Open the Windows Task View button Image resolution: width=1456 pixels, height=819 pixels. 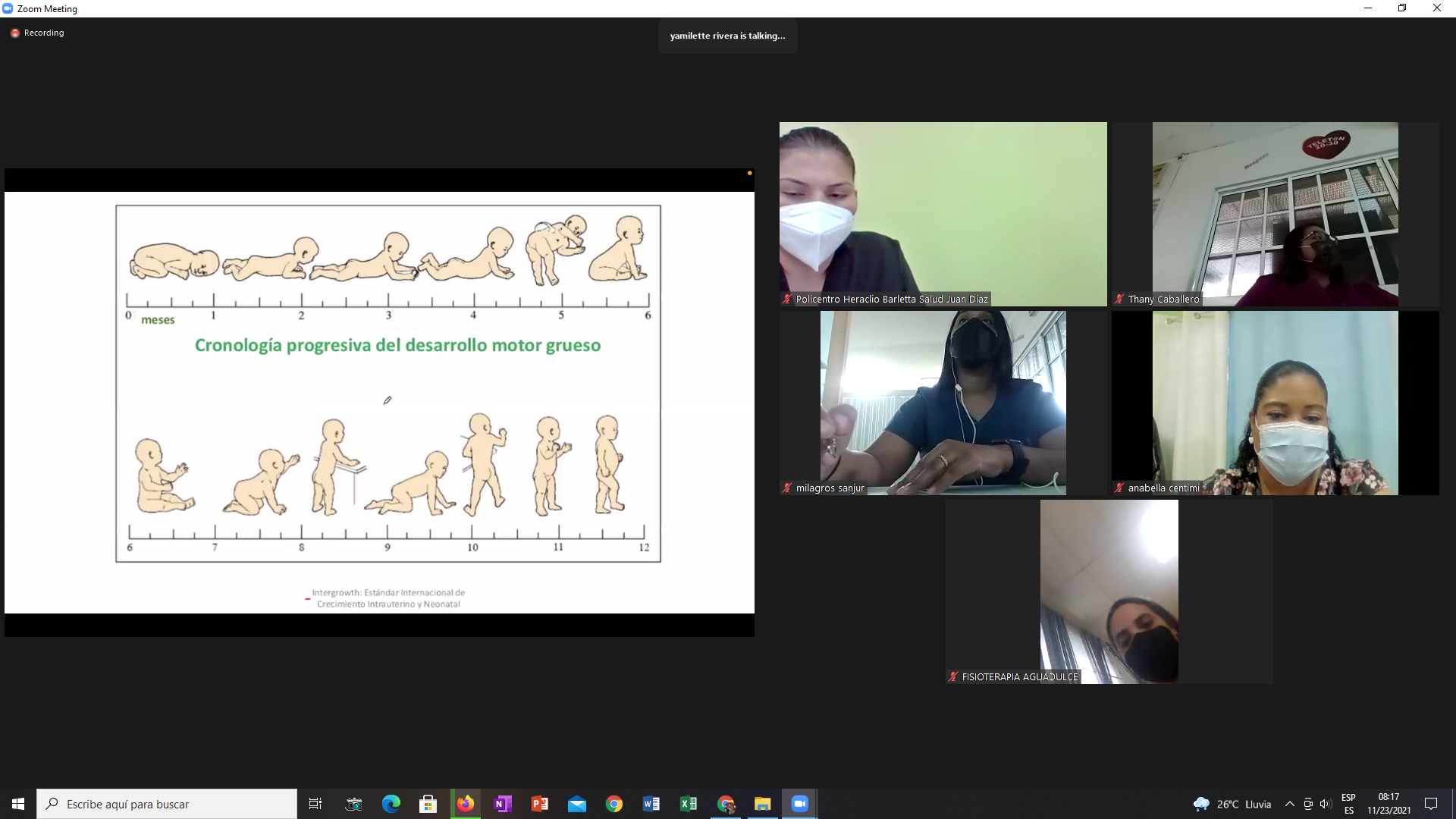tap(315, 804)
